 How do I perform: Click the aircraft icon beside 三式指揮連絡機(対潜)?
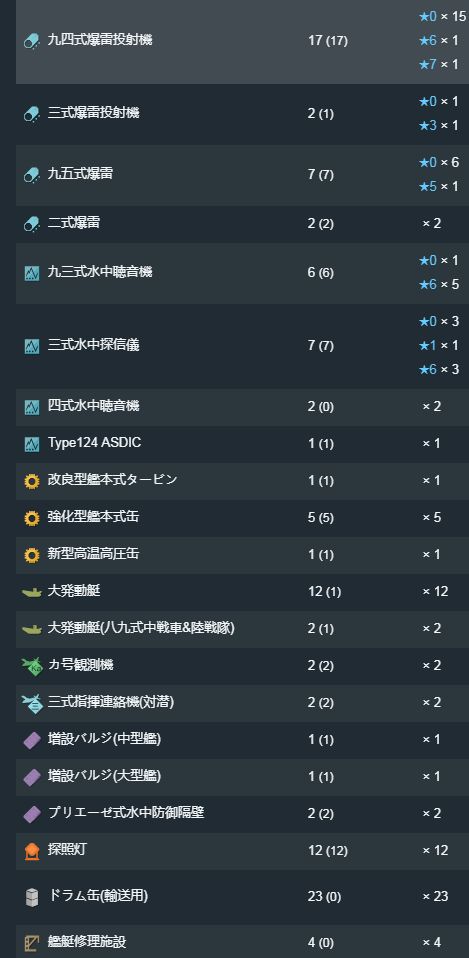click(32, 703)
